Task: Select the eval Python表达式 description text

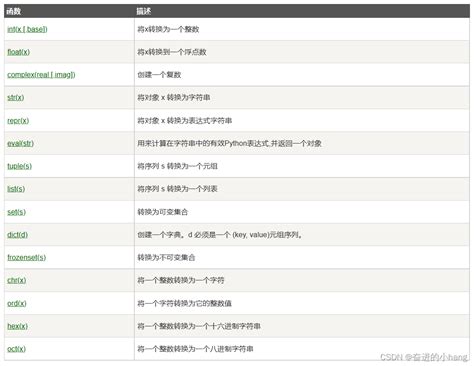Action: 229,143
